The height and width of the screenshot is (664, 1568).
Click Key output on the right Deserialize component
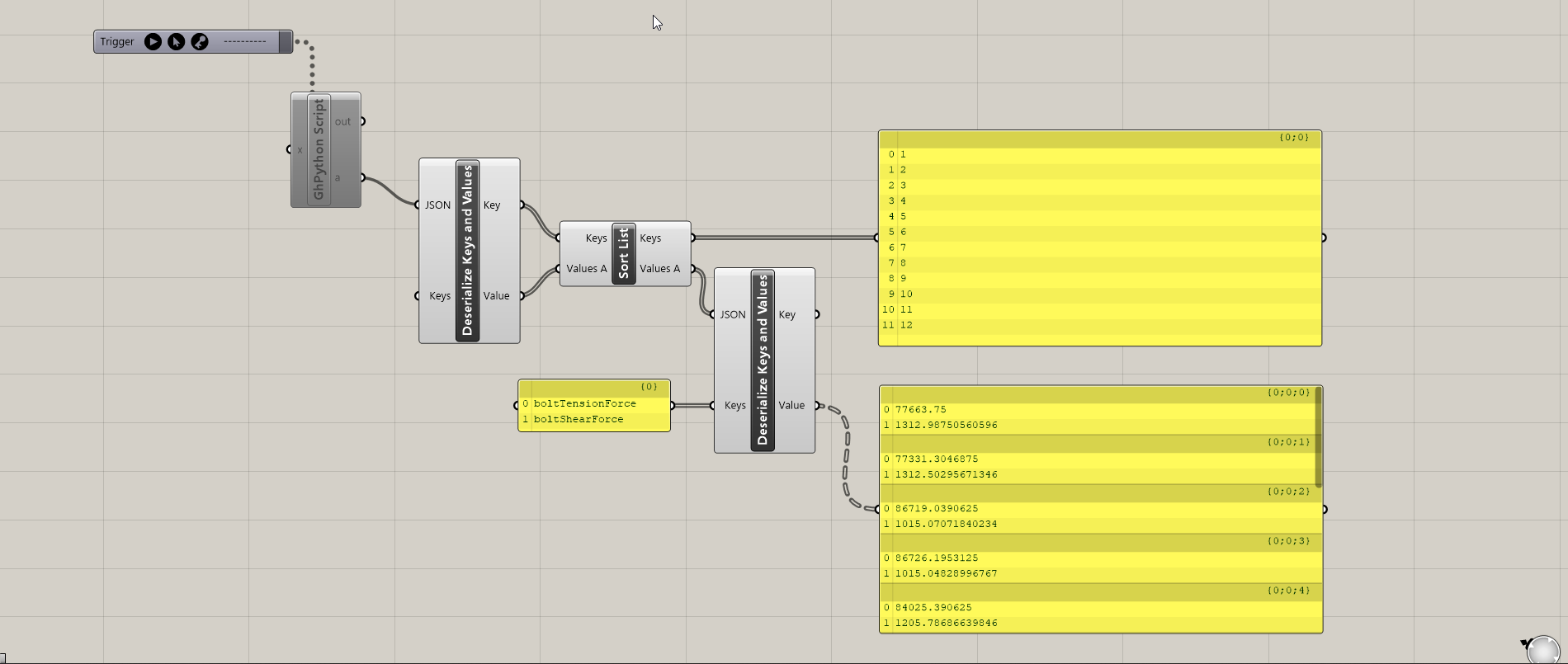click(x=786, y=314)
